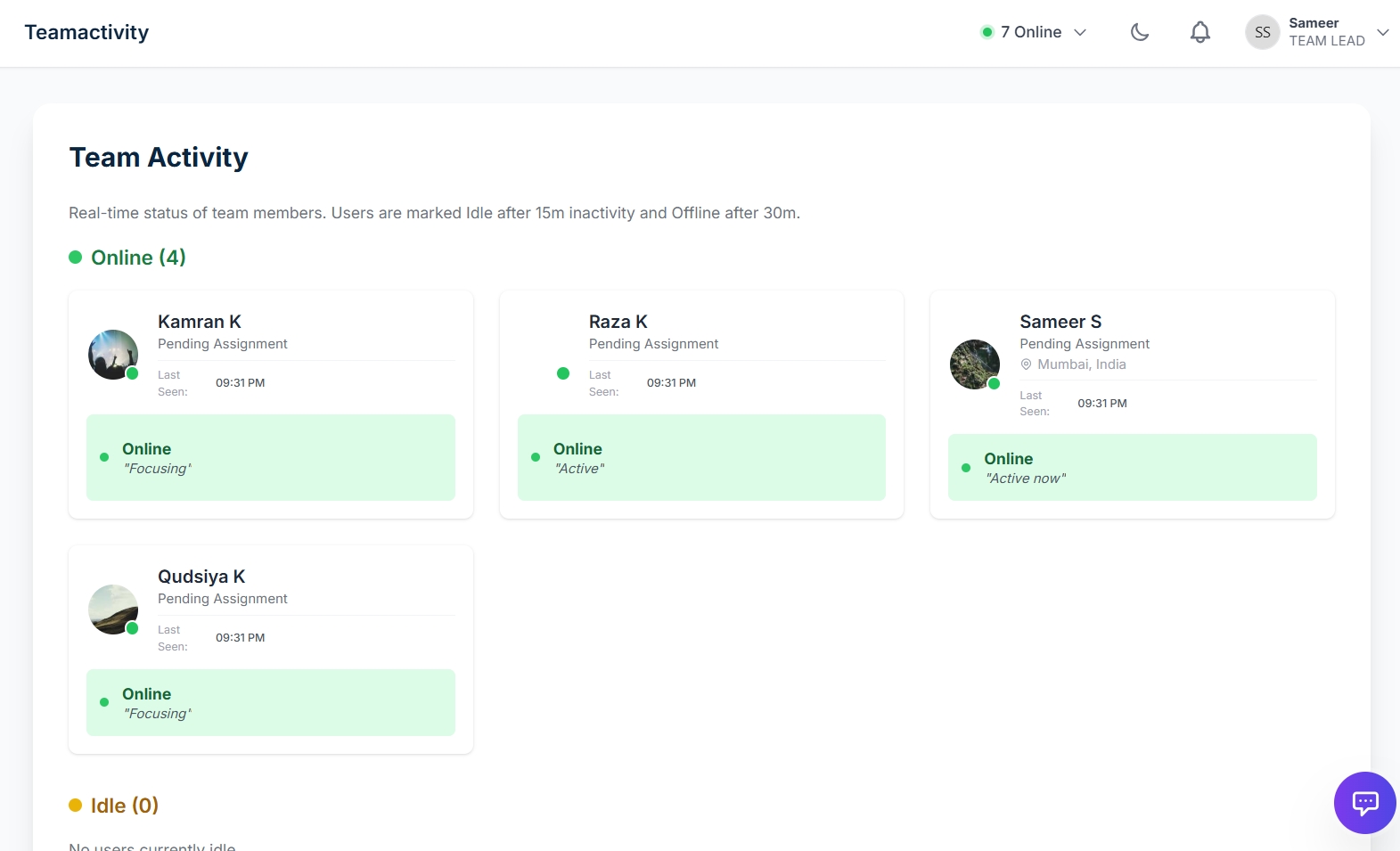
Task: Toggle dark mode moon icon
Action: click(x=1139, y=33)
